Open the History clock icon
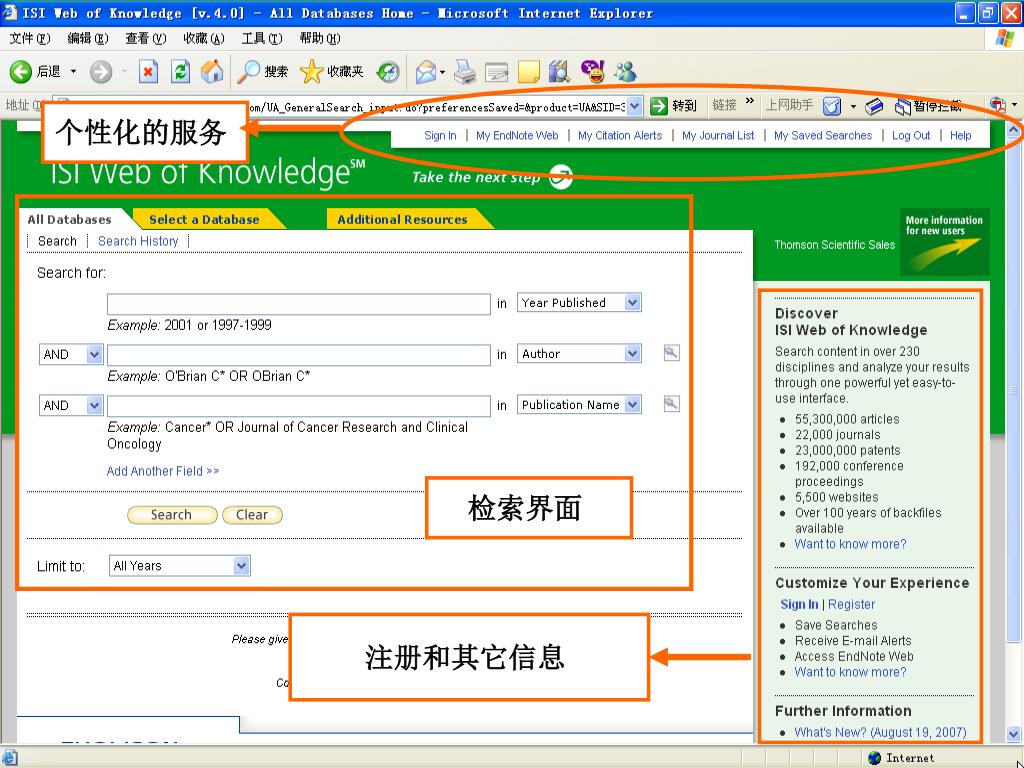 pyautogui.click(x=389, y=71)
